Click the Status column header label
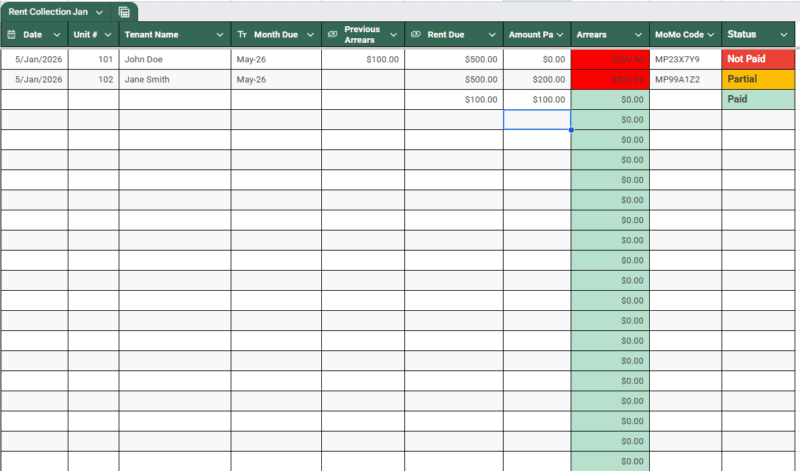 (741, 34)
